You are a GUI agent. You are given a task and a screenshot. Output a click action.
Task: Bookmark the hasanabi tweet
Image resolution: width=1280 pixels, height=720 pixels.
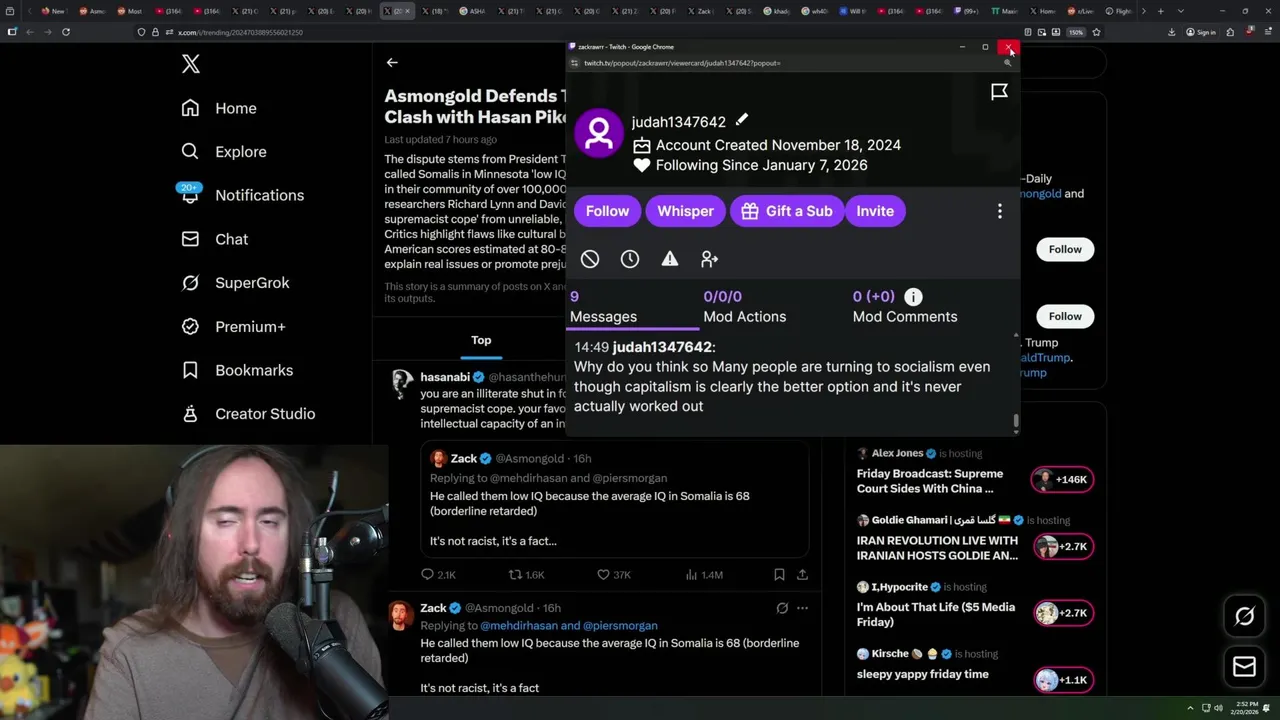pos(779,575)
